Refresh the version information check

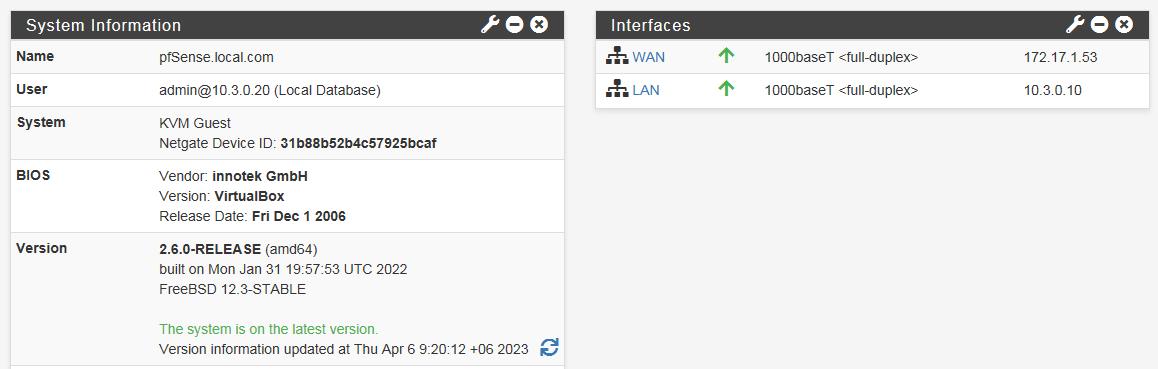pos(549,348)
